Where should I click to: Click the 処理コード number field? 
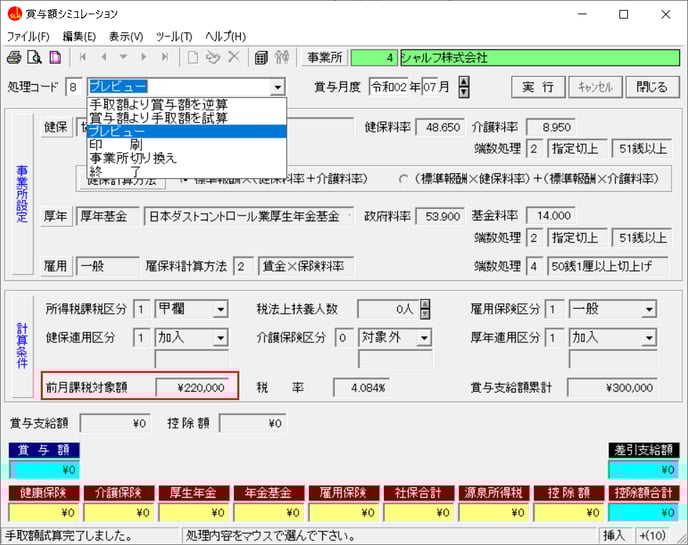pyautogui.click(x=74, y=87)
